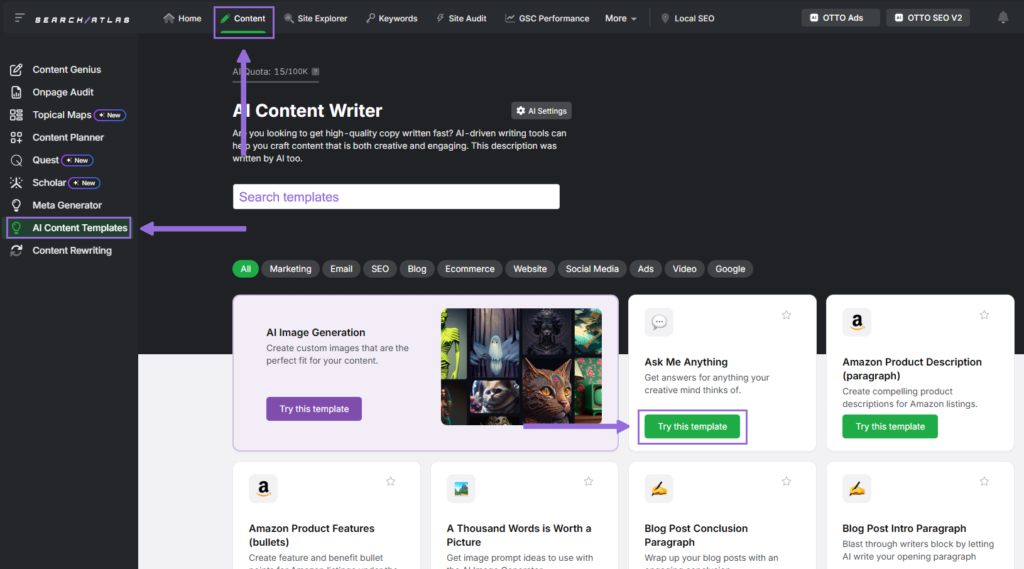Open notifications bell icon
Screen dimensions: 1024x569
[x=1003, y=18]
